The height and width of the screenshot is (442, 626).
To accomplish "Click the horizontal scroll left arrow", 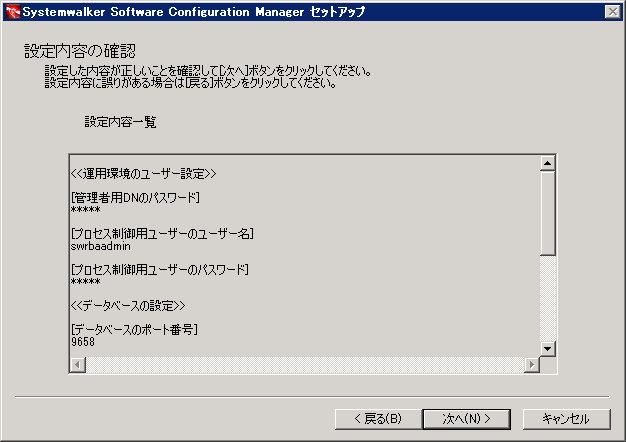I will click(78, 365).
